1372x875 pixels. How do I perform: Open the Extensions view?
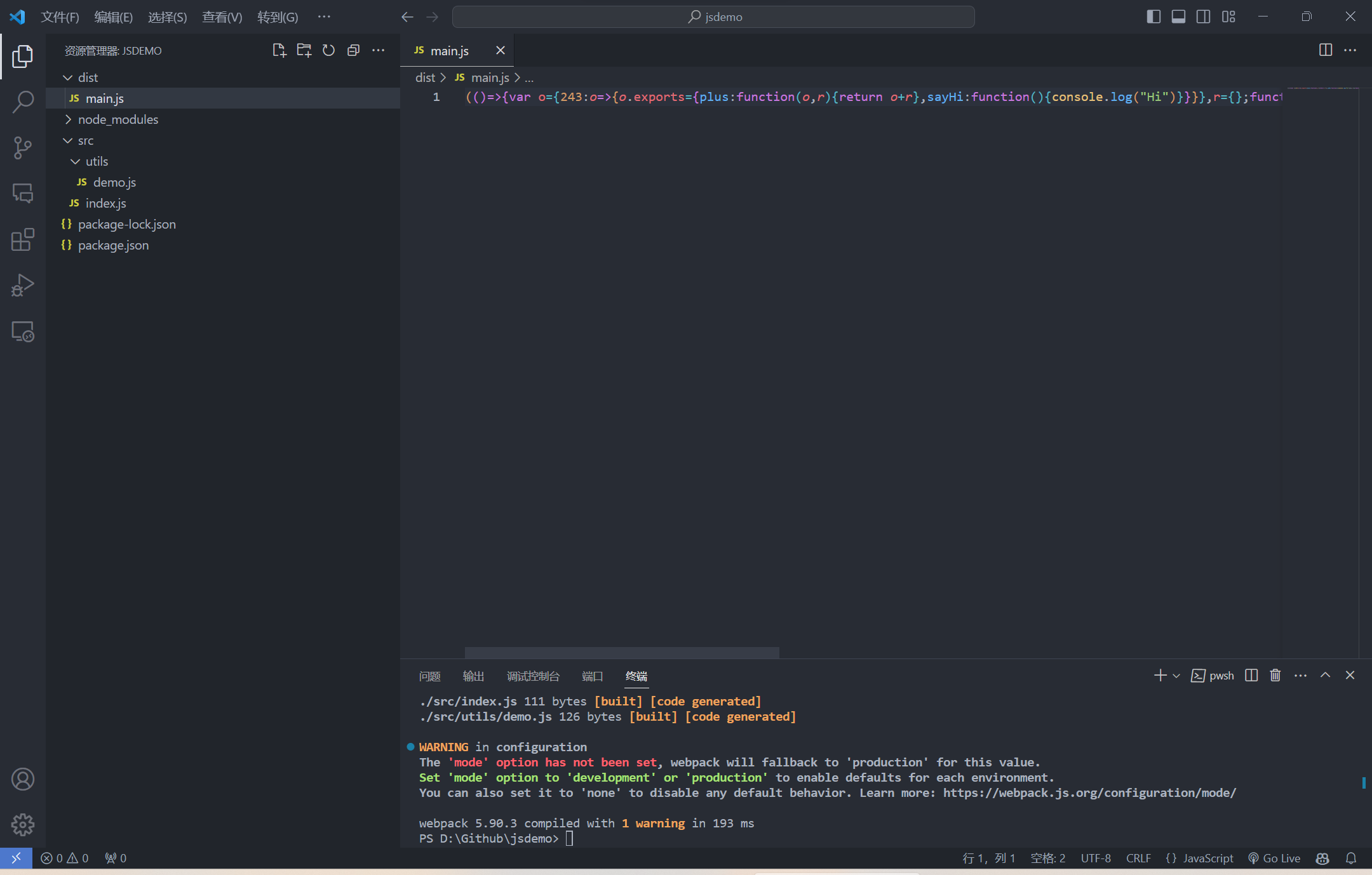click(23, 239)
